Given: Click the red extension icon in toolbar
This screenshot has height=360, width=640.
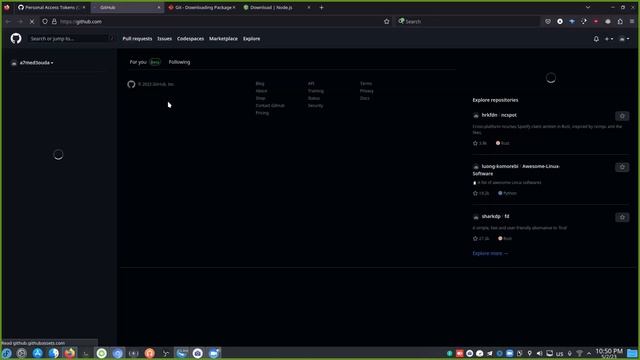Looking at the screenshot, I should (596, 22).
